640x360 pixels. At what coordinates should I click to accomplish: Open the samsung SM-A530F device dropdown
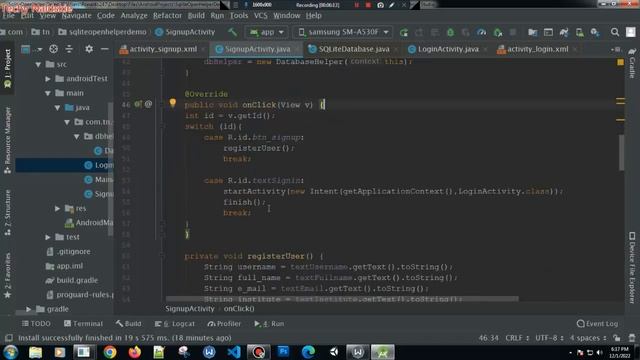[343, 32]
